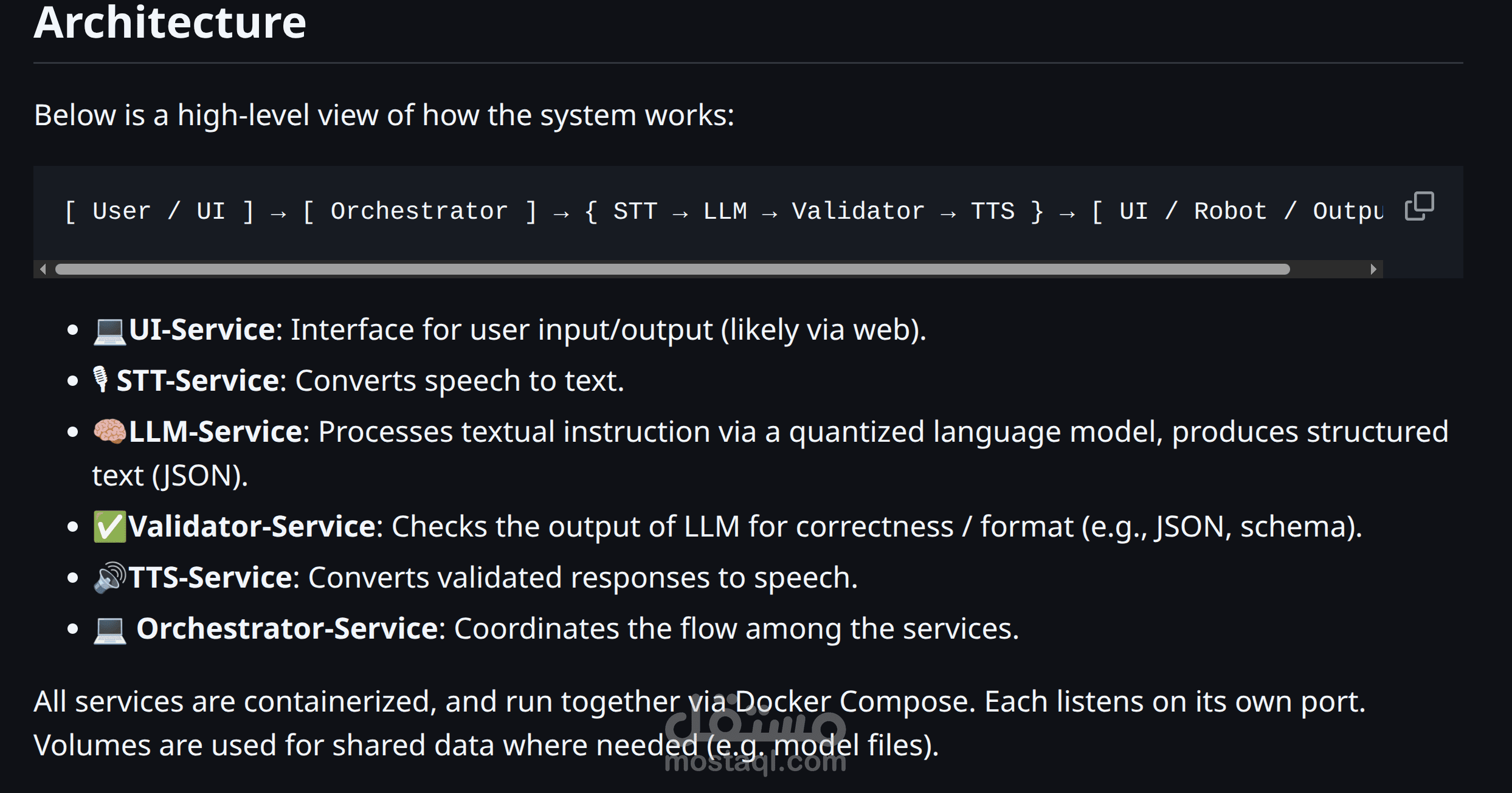Click the bold Validator-Service label
1512x793 pixels.
[252, 527]
